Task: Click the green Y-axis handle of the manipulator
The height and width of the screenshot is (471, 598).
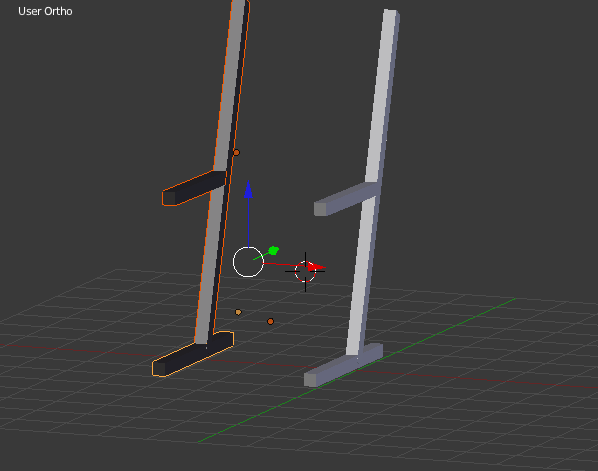Action: pyautogui.click(x=274, y=251)
